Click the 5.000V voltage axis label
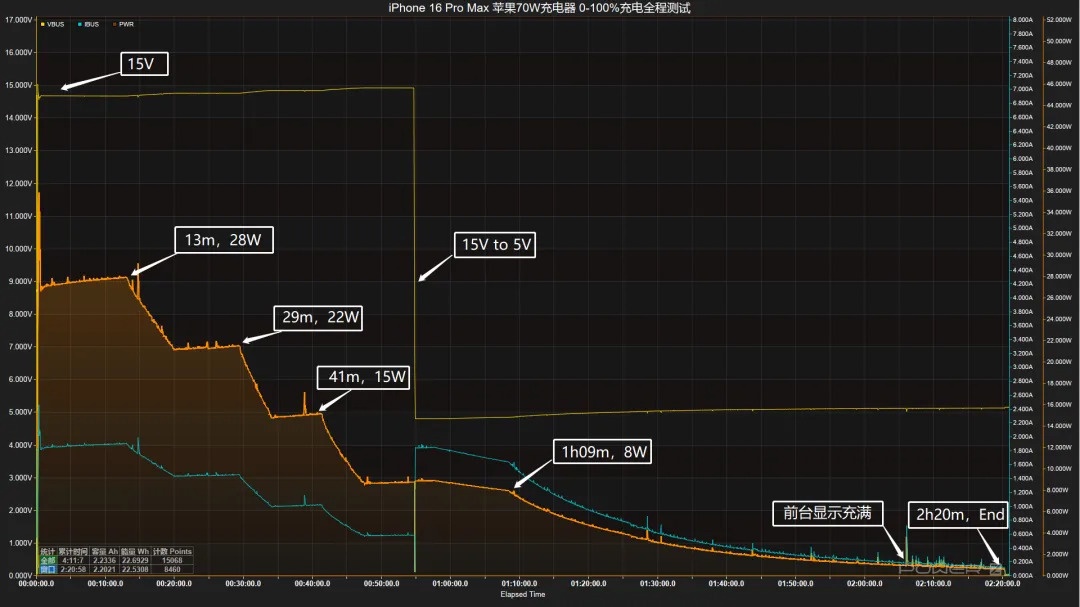 pyautogui.click(x=19, y=412)
